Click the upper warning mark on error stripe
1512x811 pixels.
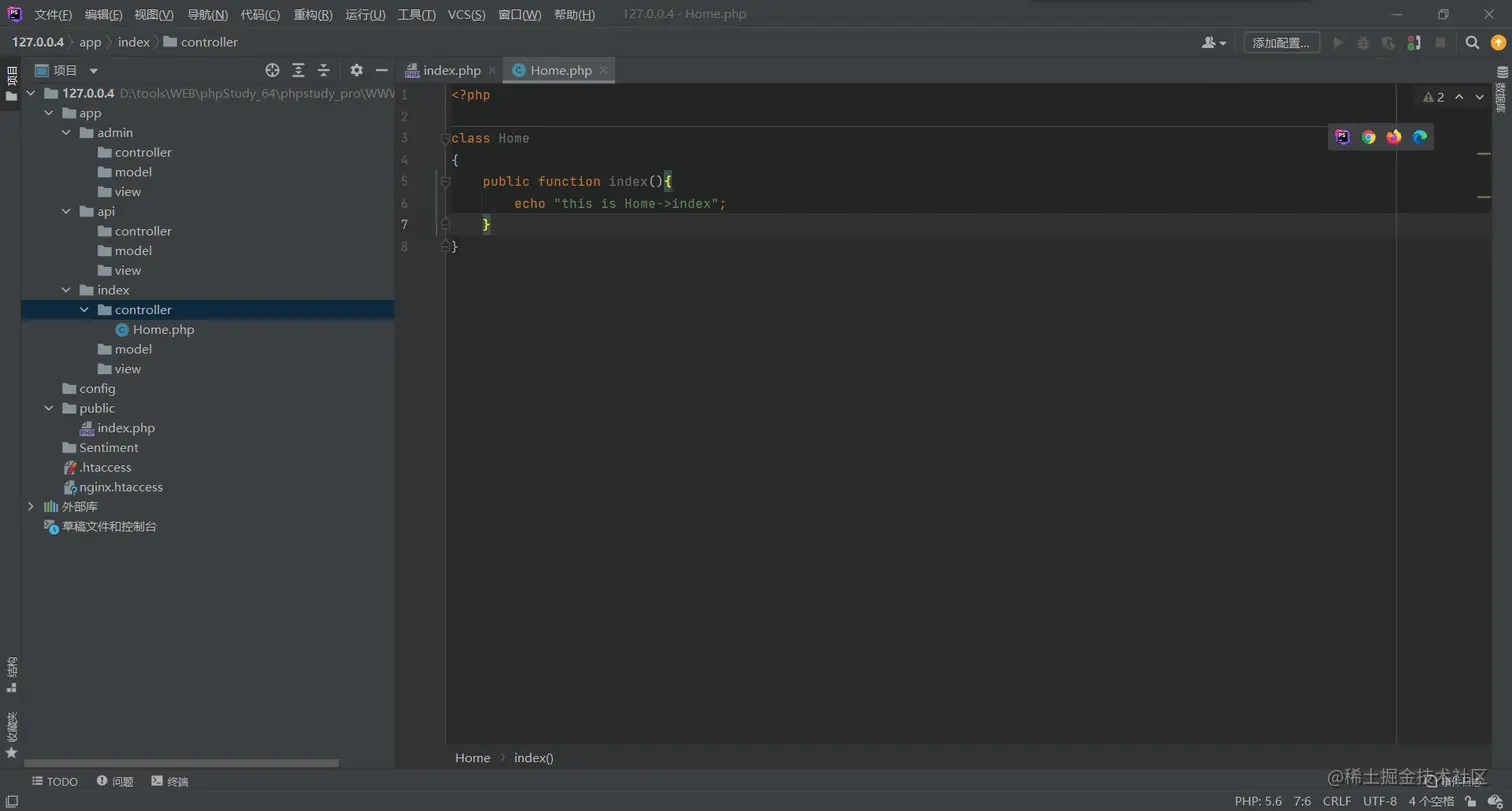click(1484, 154)
